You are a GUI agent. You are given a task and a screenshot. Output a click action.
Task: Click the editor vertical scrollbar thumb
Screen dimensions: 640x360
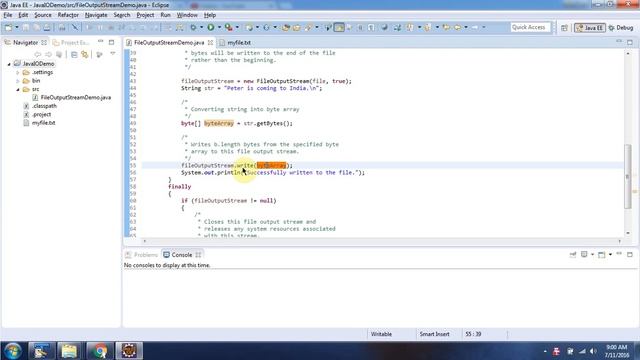(x=628, y=177)
